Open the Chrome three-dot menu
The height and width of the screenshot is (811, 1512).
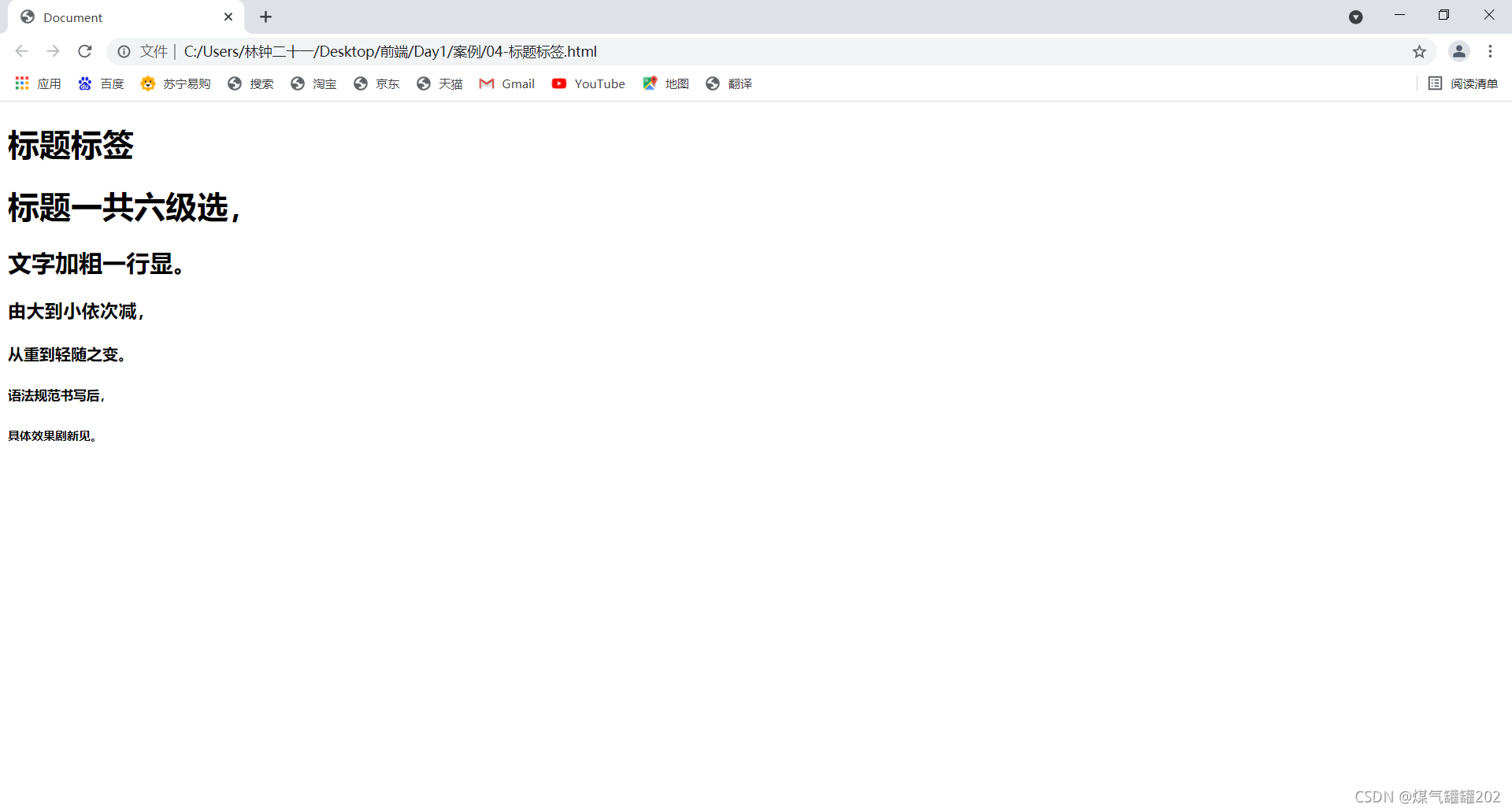tap(1490, 51)
